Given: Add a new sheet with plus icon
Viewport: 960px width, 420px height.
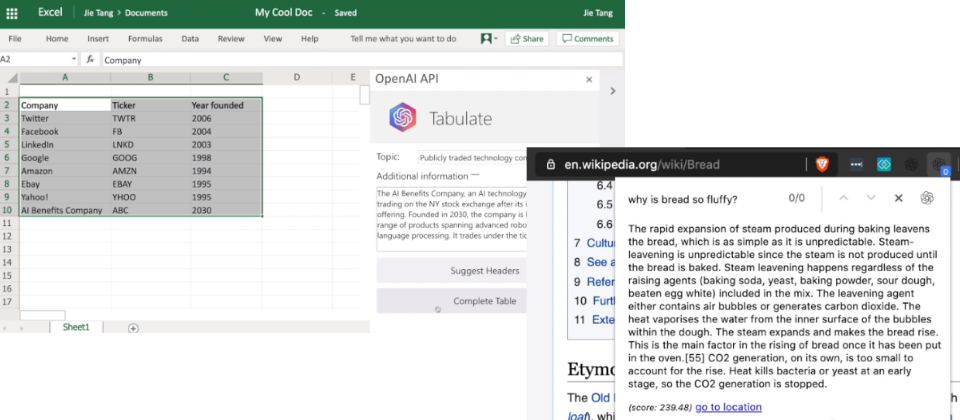Looking at the screenshot, I should (x=133, y=328).
